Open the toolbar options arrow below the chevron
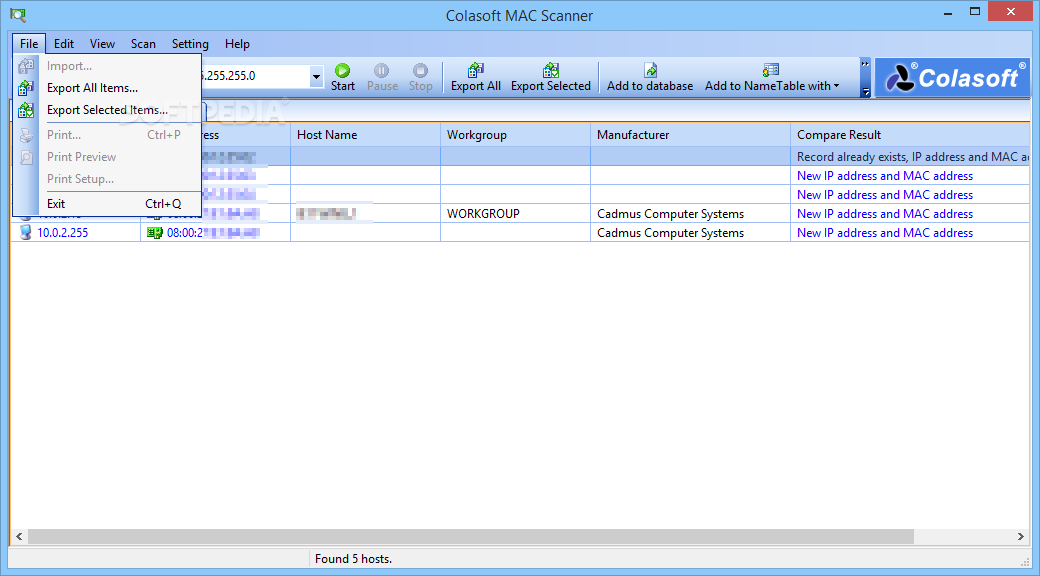1040x576 pixels. pyautogui.click(x=865, y=92)
